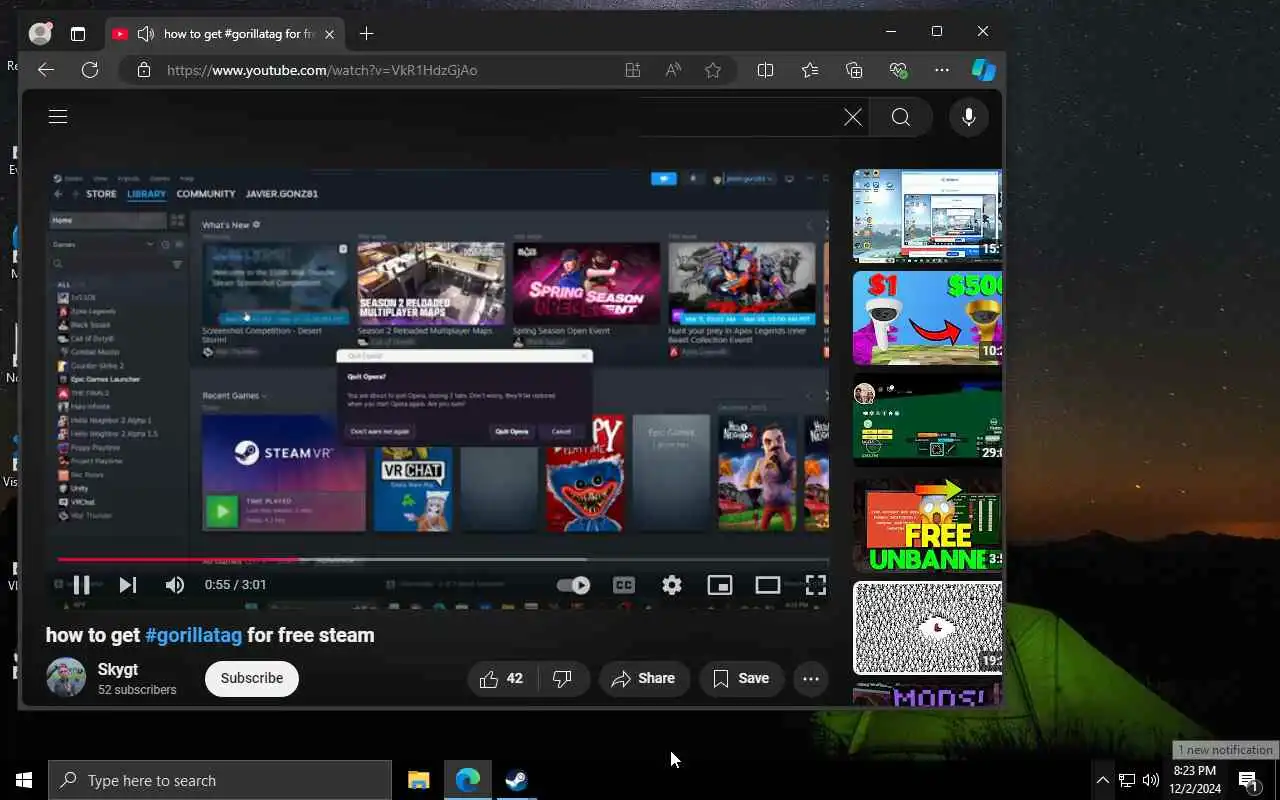Image resolution: width=1280 pixels, height=800 pixels.
Task: Open the Copilot sidebar
Action: 984,70
